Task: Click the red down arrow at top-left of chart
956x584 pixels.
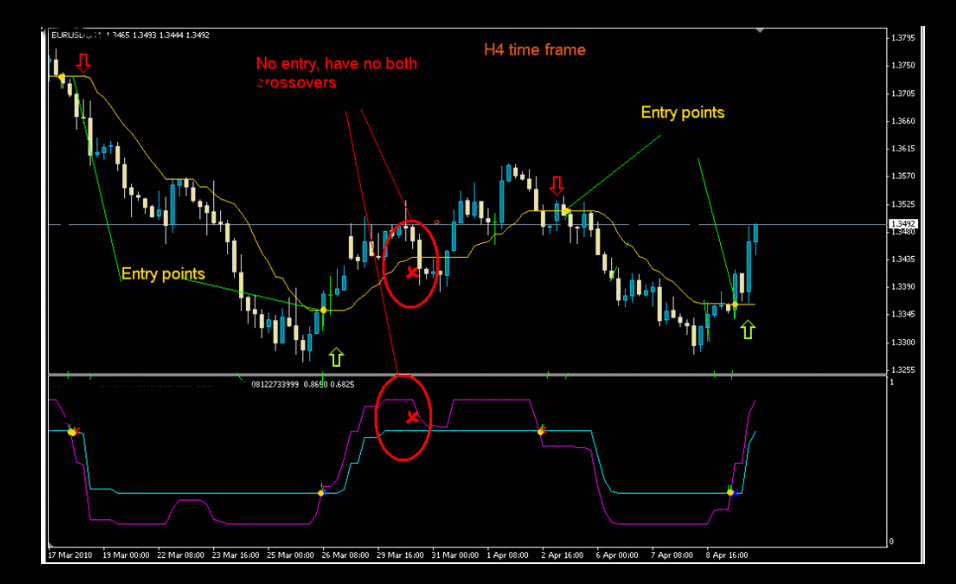Action: coord(83,63)
